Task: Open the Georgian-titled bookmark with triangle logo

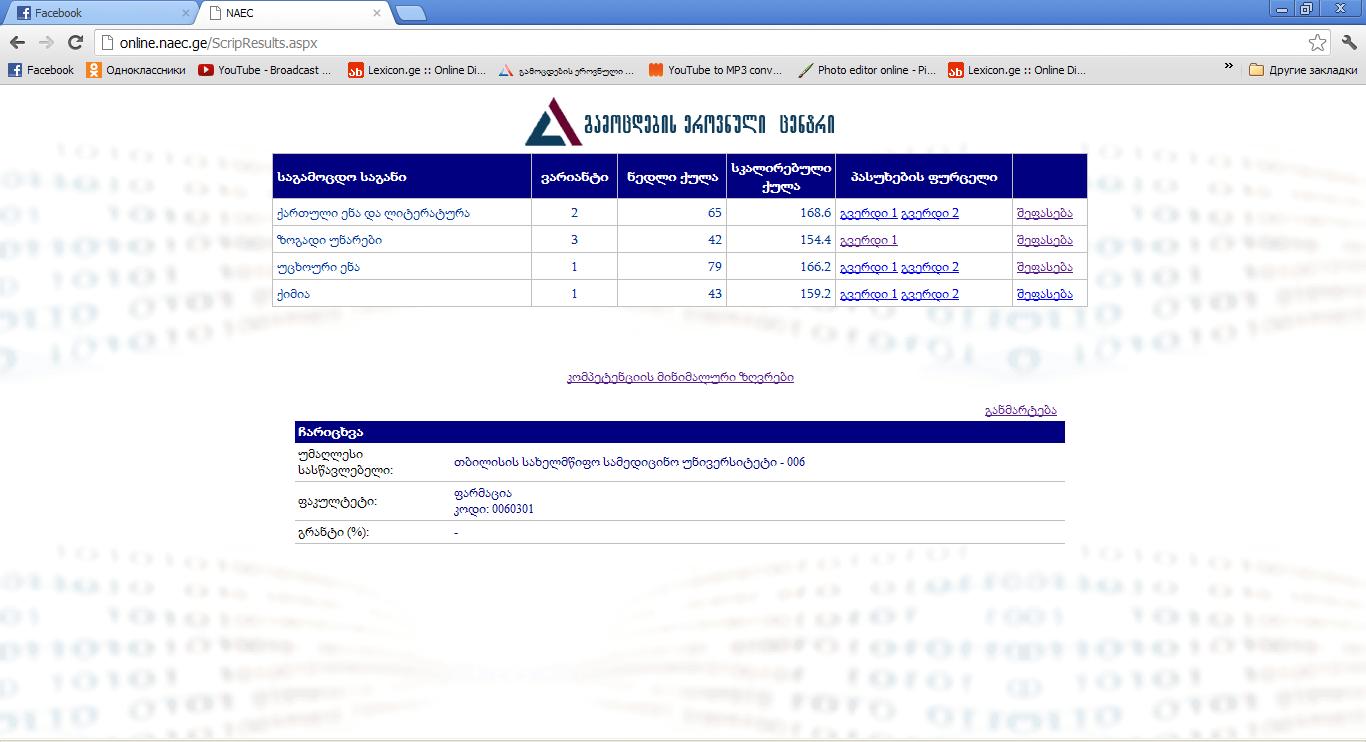Action: tap(567, 70)
